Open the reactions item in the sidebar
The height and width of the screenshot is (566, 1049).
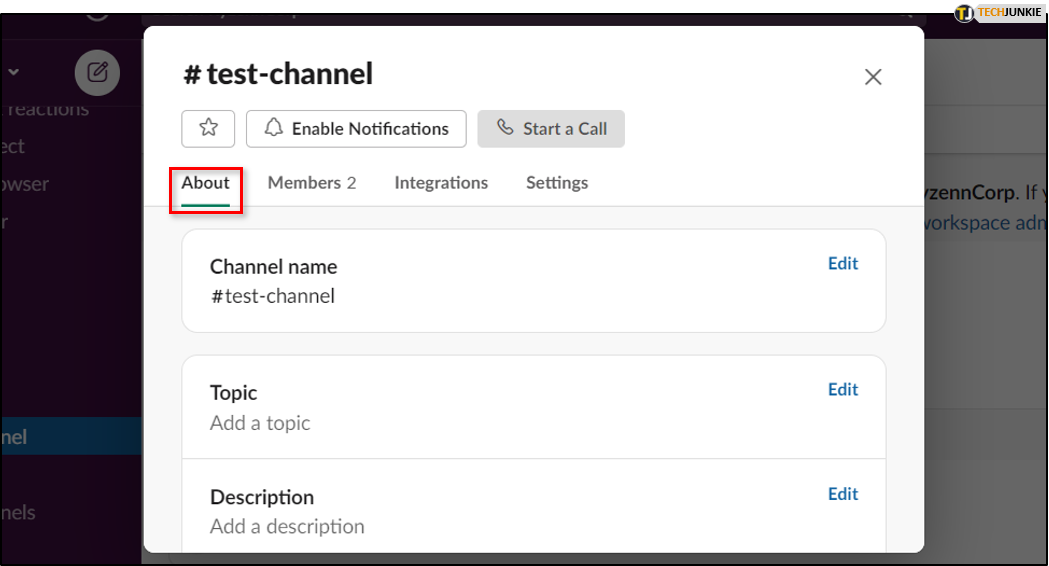click(x=45, y=108)
